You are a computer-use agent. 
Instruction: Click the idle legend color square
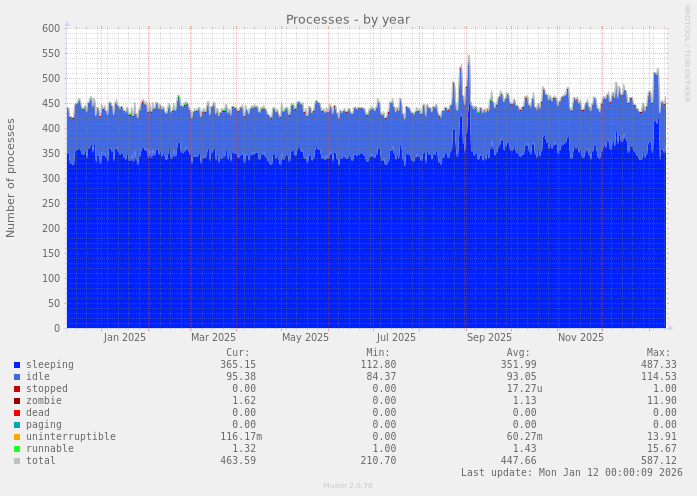coord(17,377)
